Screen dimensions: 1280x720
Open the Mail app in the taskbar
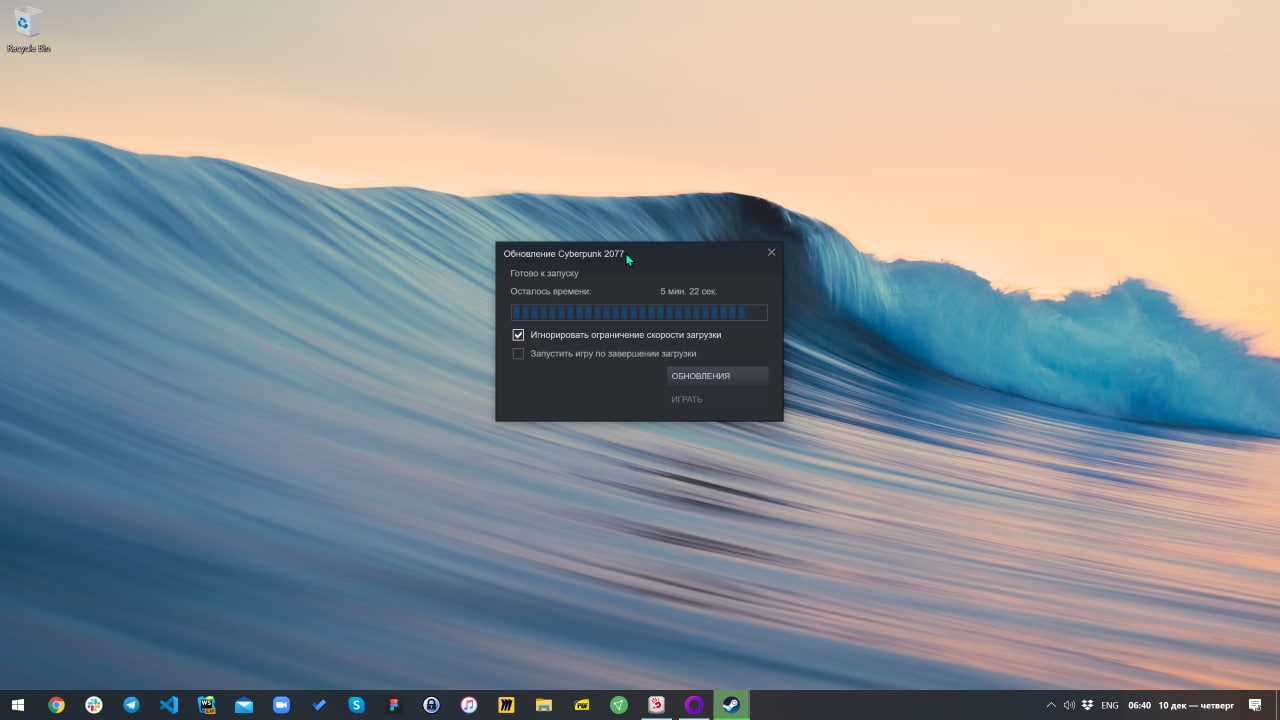pyautogui.click(x=244, y=705)
